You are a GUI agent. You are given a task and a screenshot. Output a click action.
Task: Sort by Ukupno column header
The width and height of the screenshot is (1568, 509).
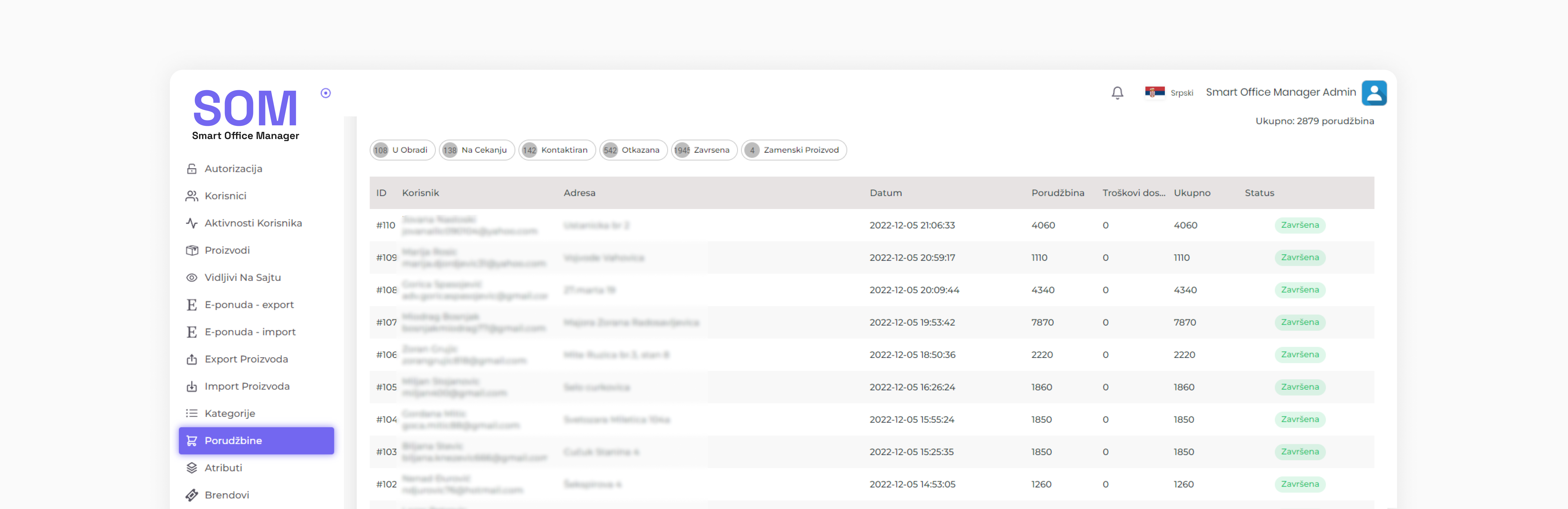pos(1192,193)
